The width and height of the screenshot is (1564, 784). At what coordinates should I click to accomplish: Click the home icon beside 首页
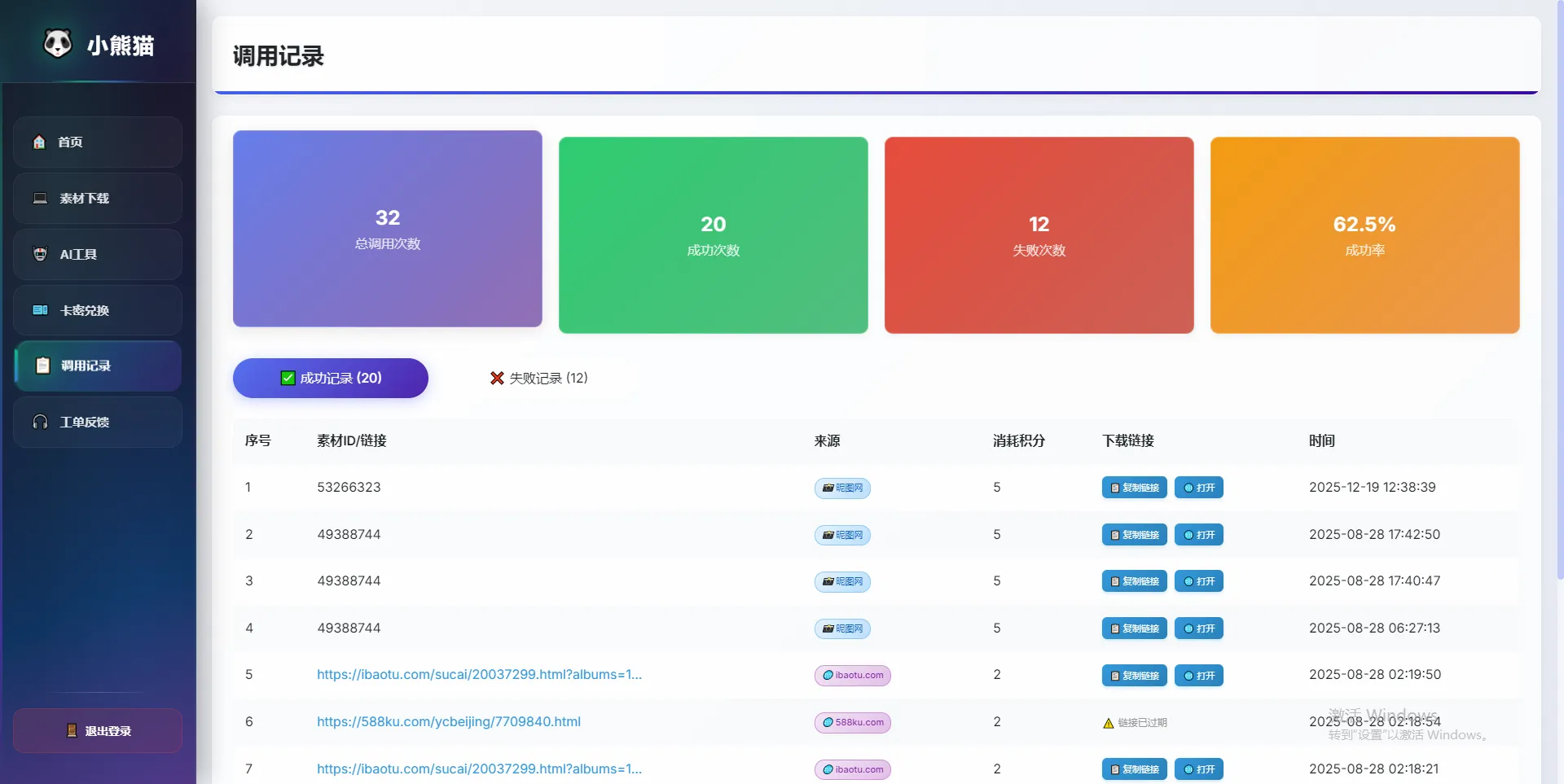coord(39,142)
